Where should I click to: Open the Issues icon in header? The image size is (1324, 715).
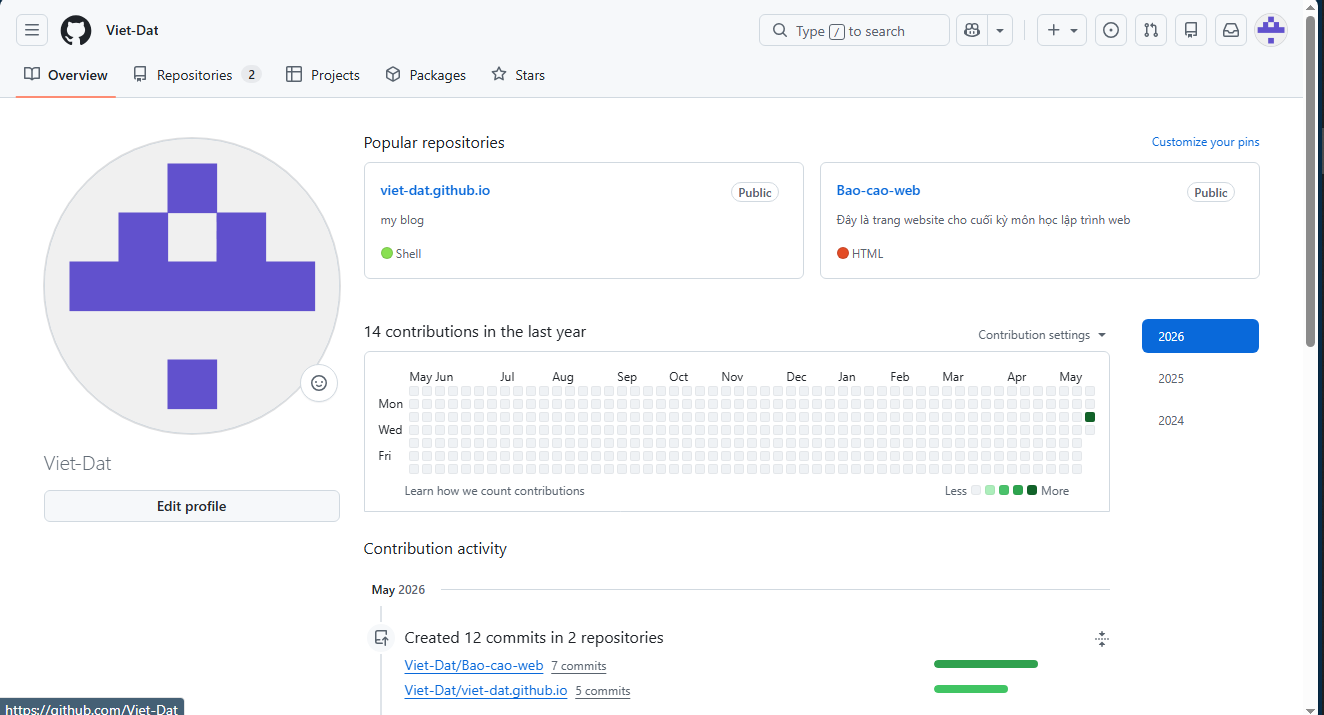click(x=1111, y=31)
